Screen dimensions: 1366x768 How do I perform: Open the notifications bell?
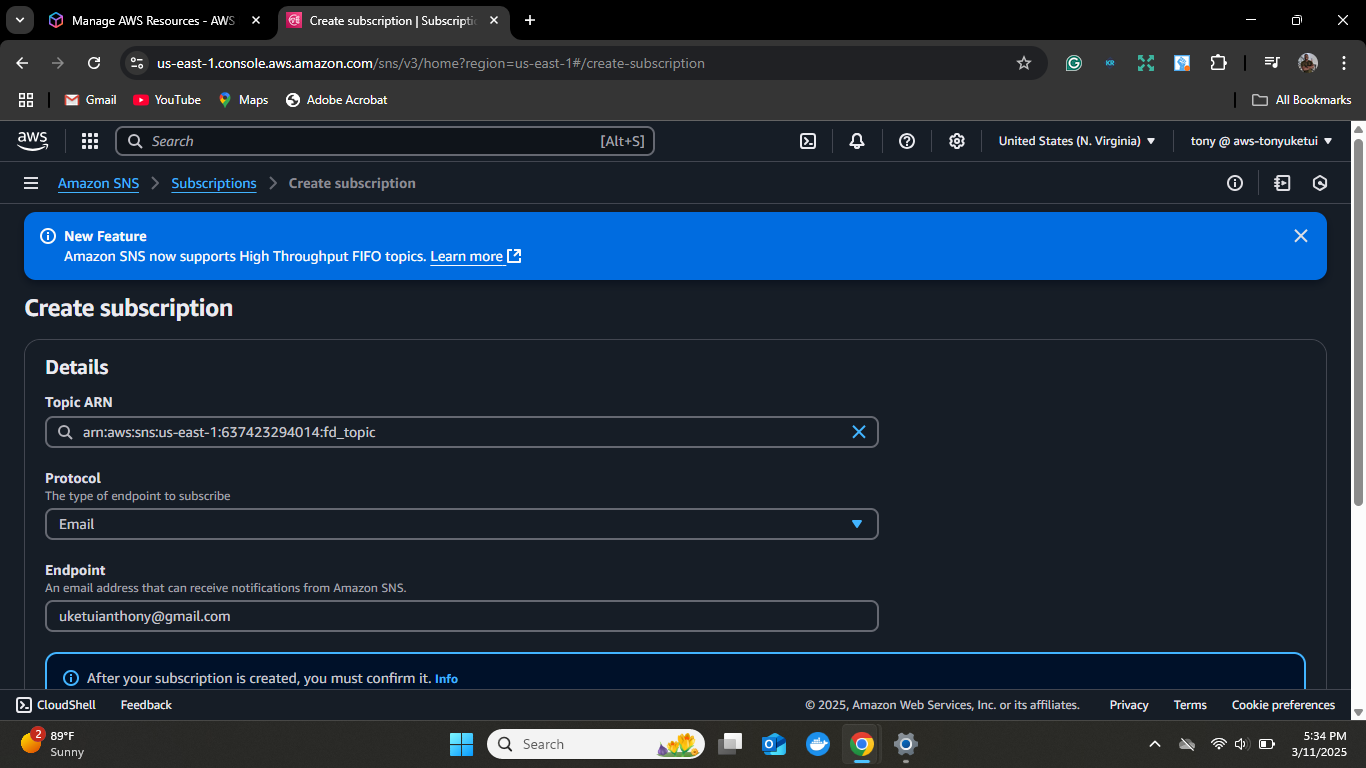pos(857,141)
